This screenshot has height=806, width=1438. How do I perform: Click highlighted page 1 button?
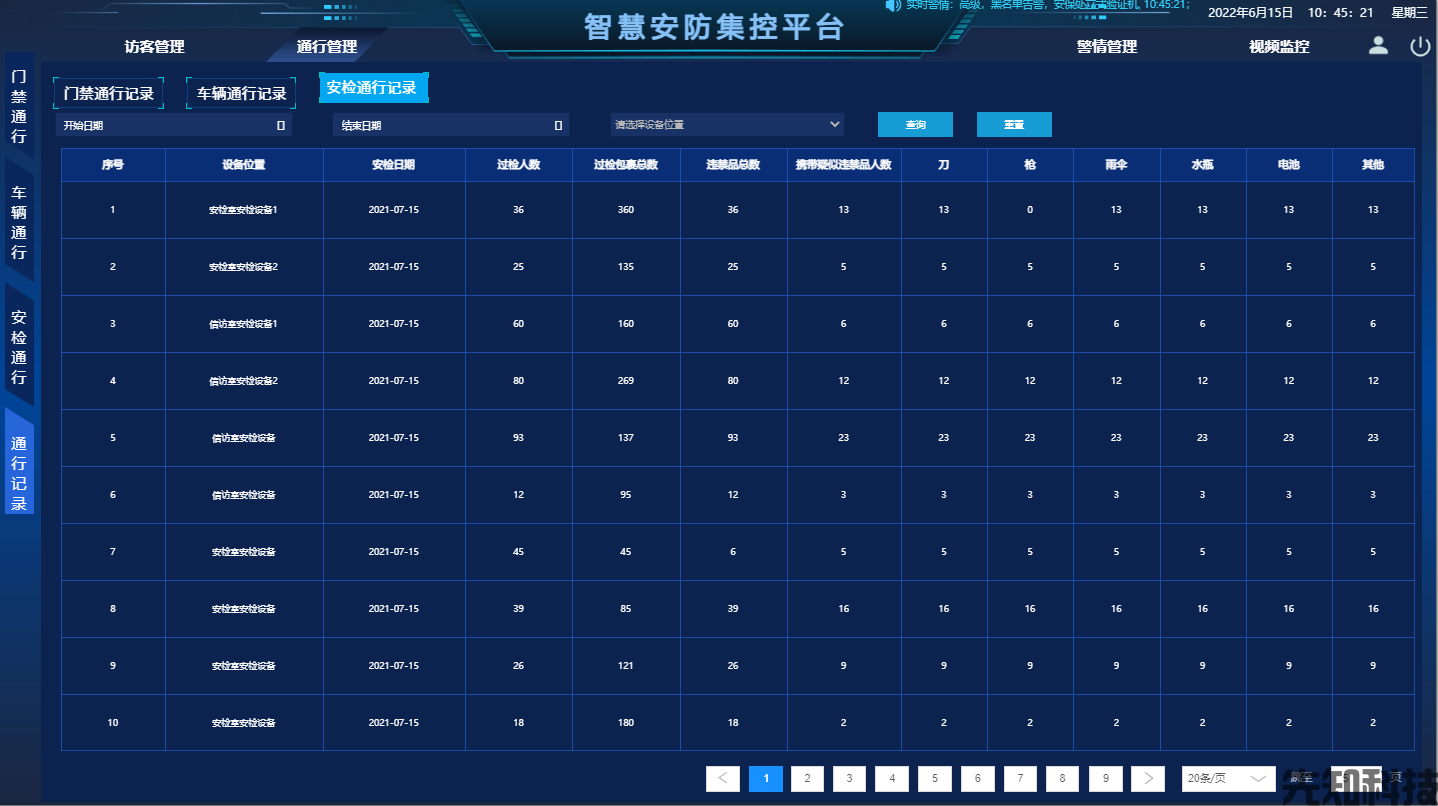coord(766,778)
